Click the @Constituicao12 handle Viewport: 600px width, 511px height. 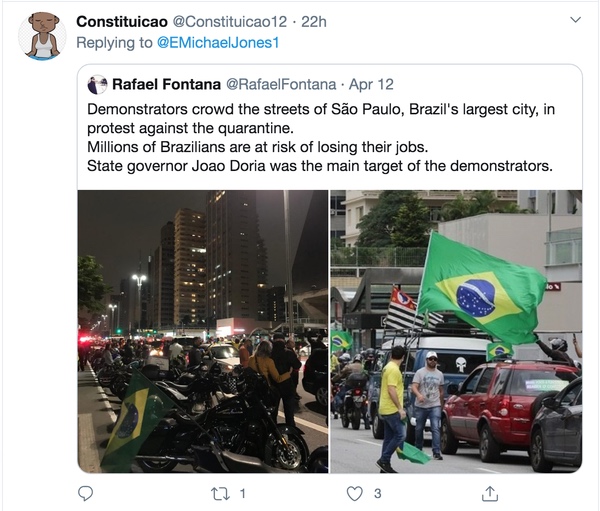(230, 22)
